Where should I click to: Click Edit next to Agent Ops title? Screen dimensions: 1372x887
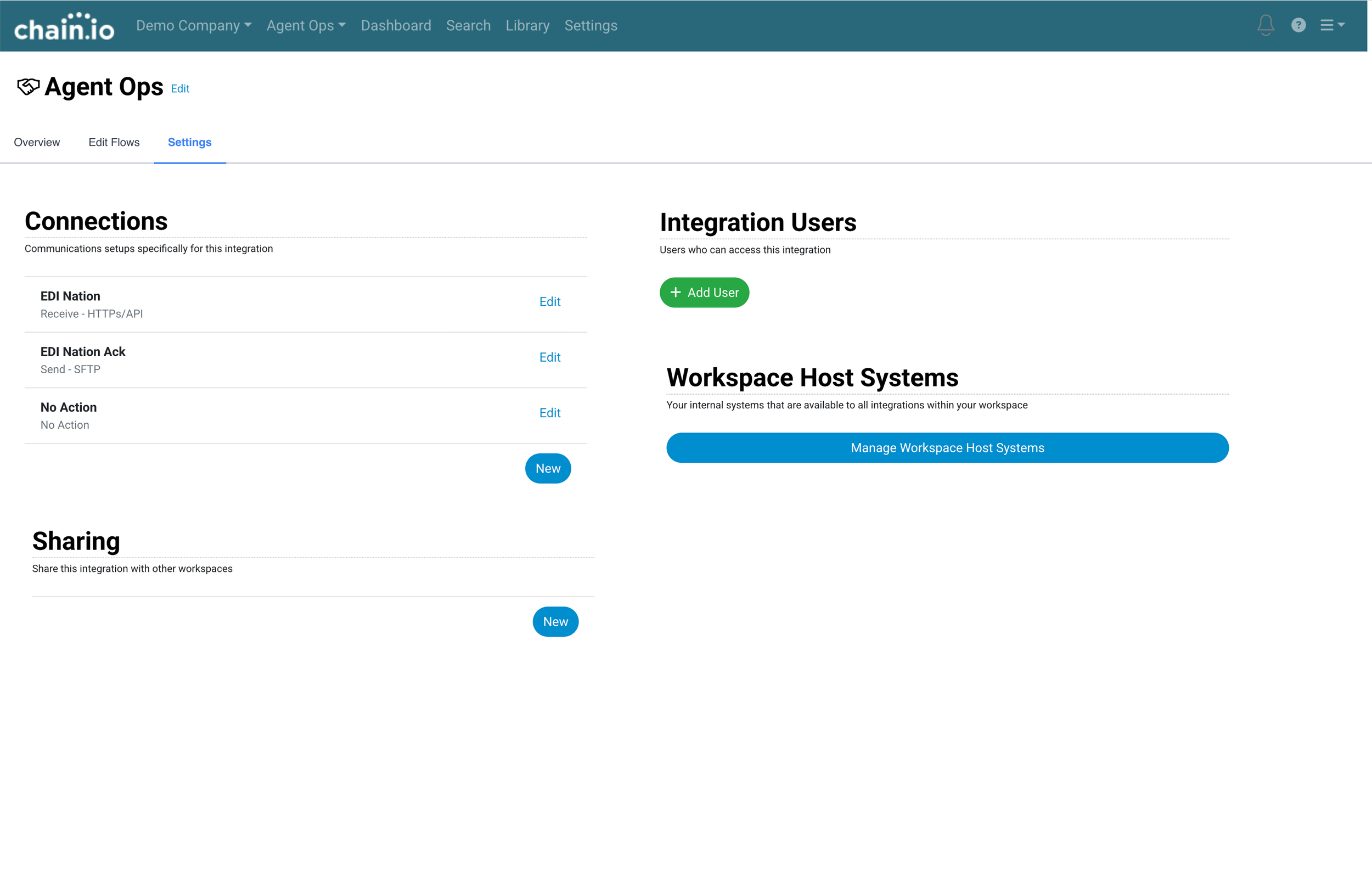[x=180, y=89]
